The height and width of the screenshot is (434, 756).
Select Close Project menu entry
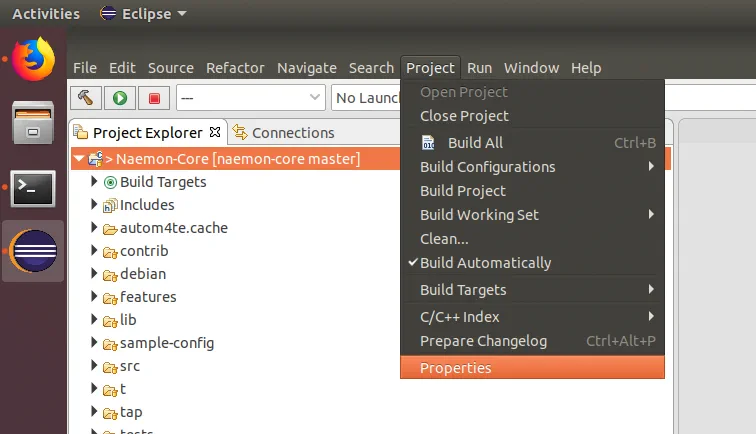[x=532, y=116]
